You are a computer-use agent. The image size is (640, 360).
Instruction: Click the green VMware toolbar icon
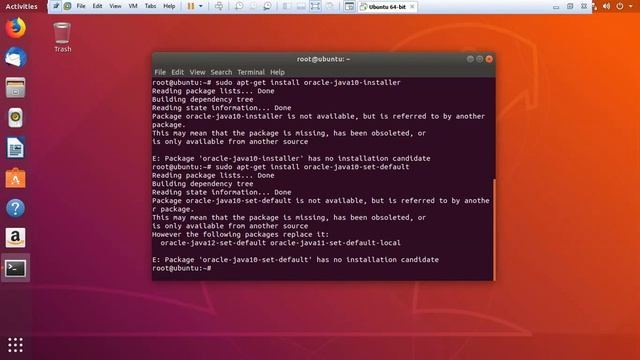click(x=67, y=6)
